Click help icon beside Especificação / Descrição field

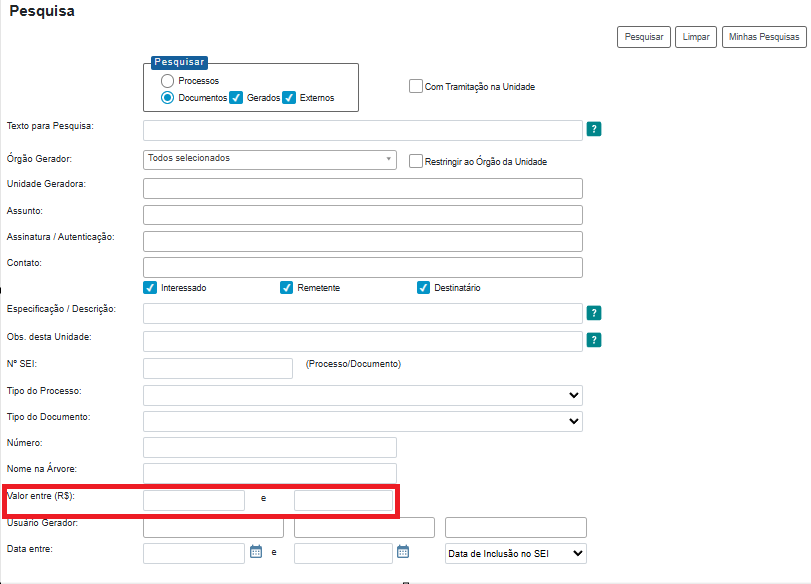coord(594,313)
